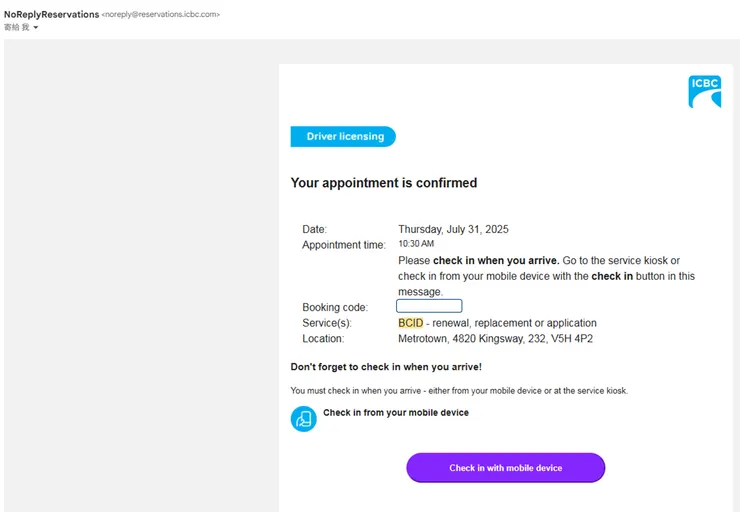Select the Driver licensing badge
740x512 pixels.
point(343,137)
